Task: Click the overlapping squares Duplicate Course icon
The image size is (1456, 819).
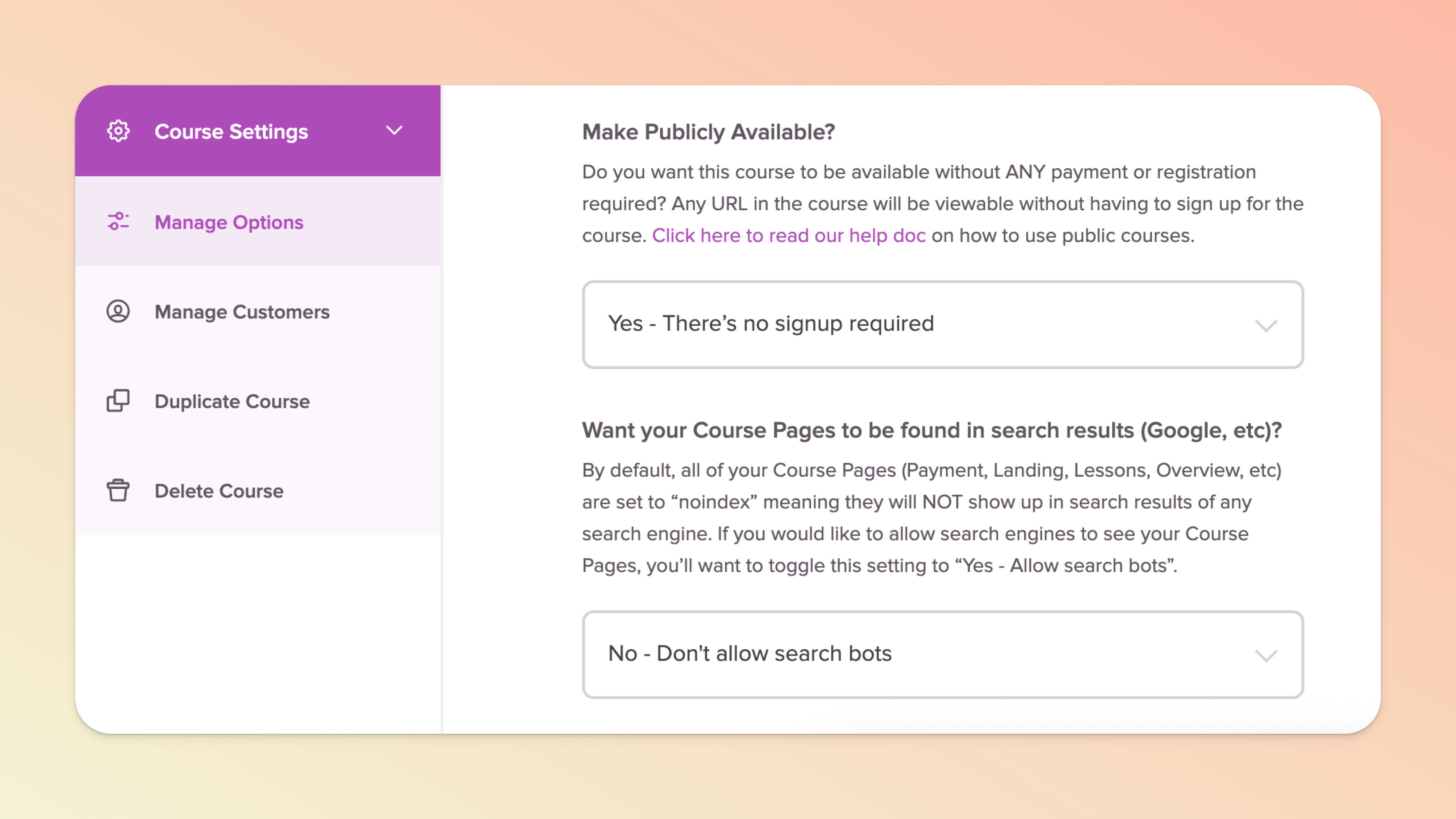Action: pyautogui.click(x=118, y=401)
